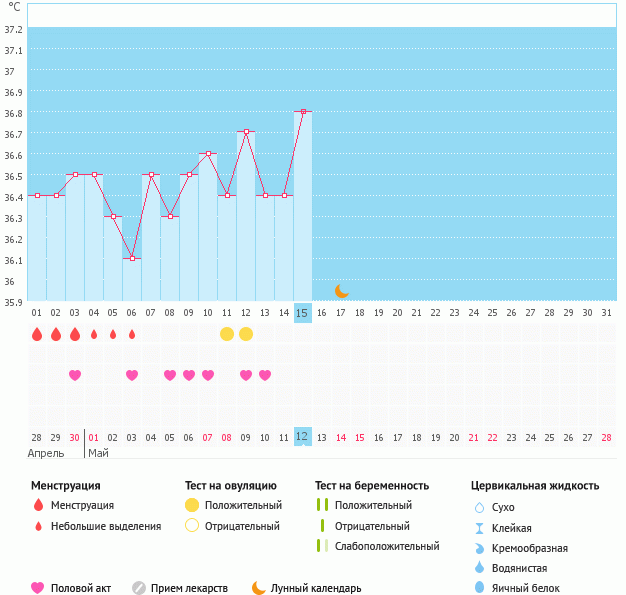
Task: Click the Цервикальная жидкость legend heading
Action: click(x=535, y=486)
